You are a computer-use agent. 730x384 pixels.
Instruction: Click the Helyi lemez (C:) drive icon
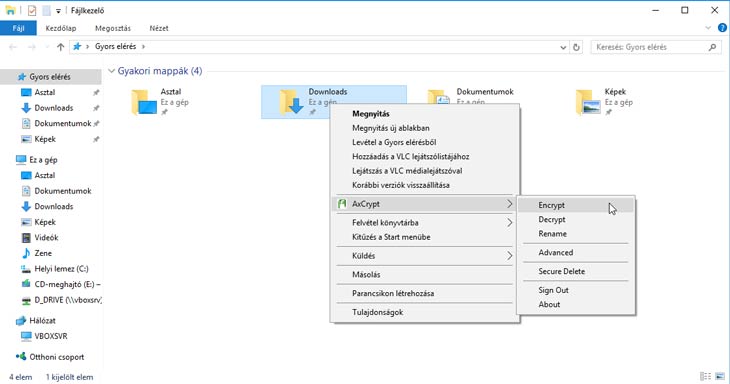coord(26,269)
